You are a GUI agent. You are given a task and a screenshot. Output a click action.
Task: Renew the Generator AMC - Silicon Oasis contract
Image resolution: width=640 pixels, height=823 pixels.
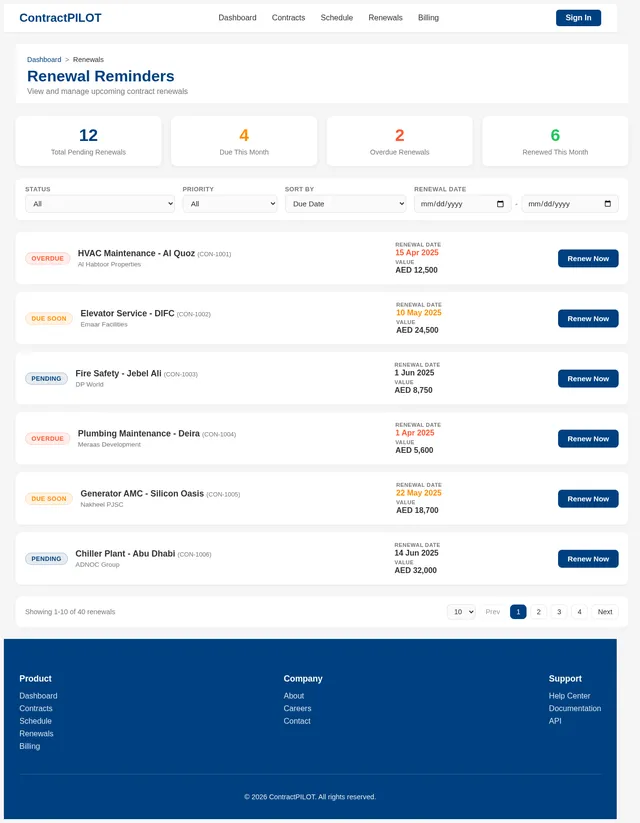pyautogui.click(x=588, y=499)
